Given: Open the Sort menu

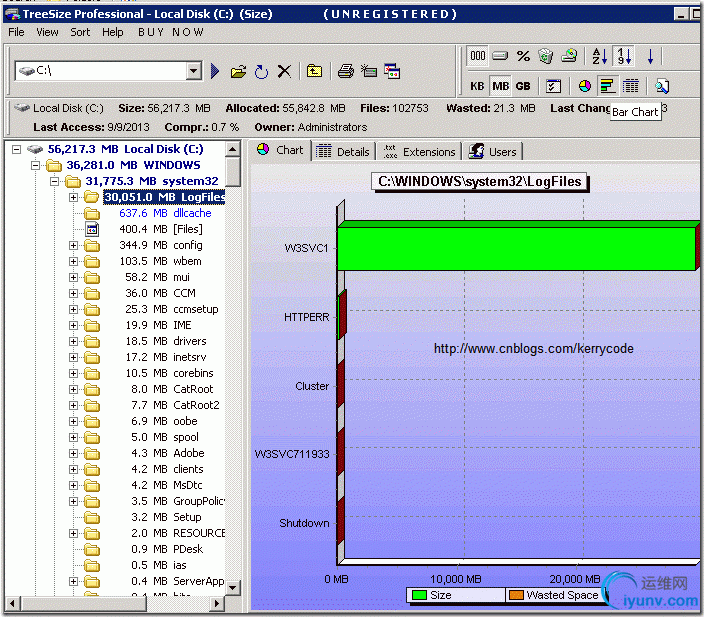Looking at the screenshot, I should coord(80,32).
